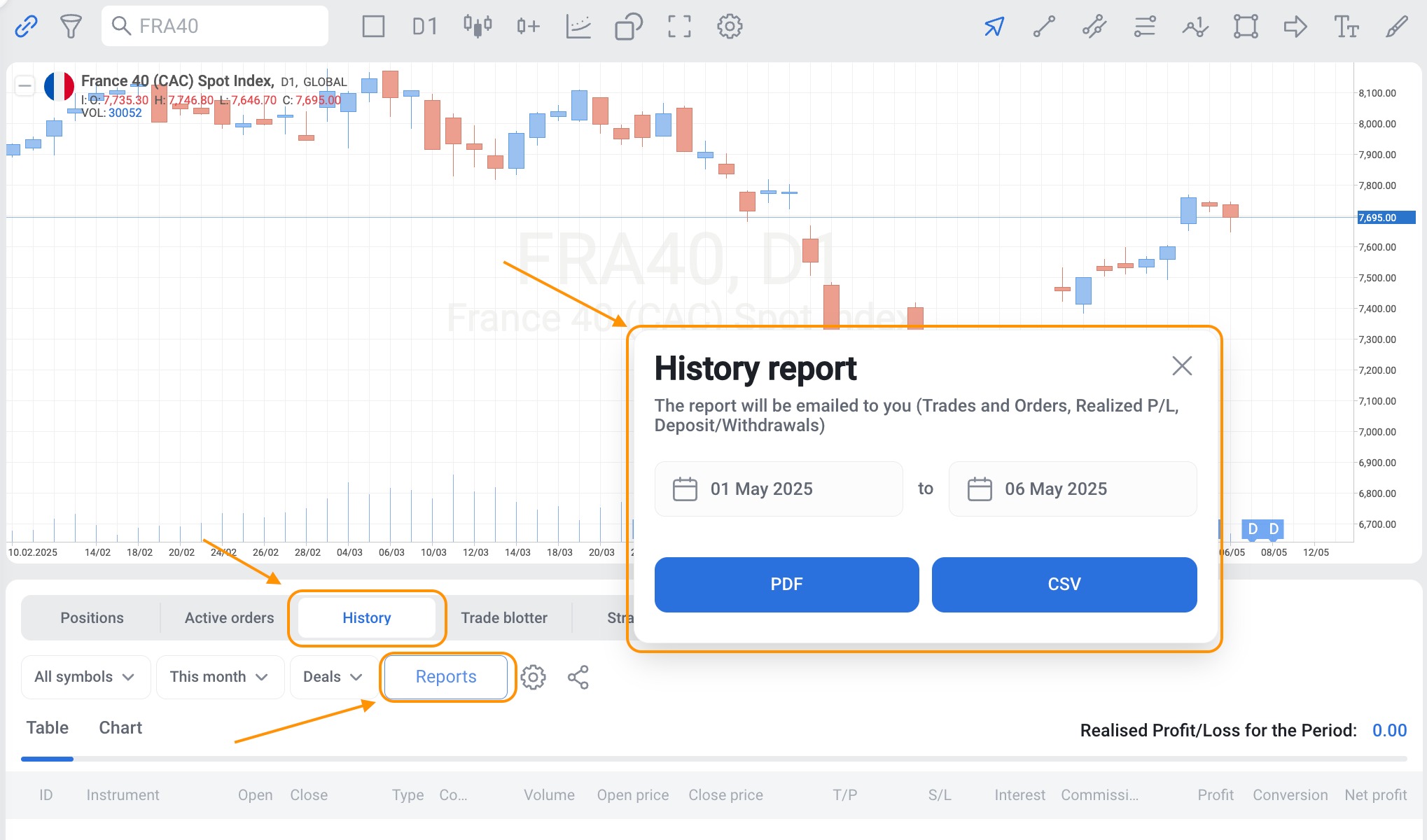Select the text annotation tool

1346,27
